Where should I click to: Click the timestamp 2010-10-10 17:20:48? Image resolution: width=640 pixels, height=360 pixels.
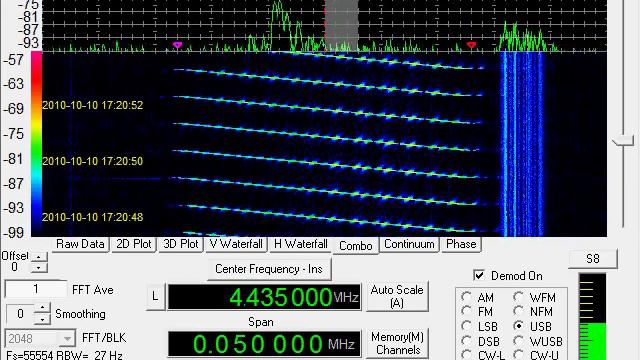pos(93,217)
